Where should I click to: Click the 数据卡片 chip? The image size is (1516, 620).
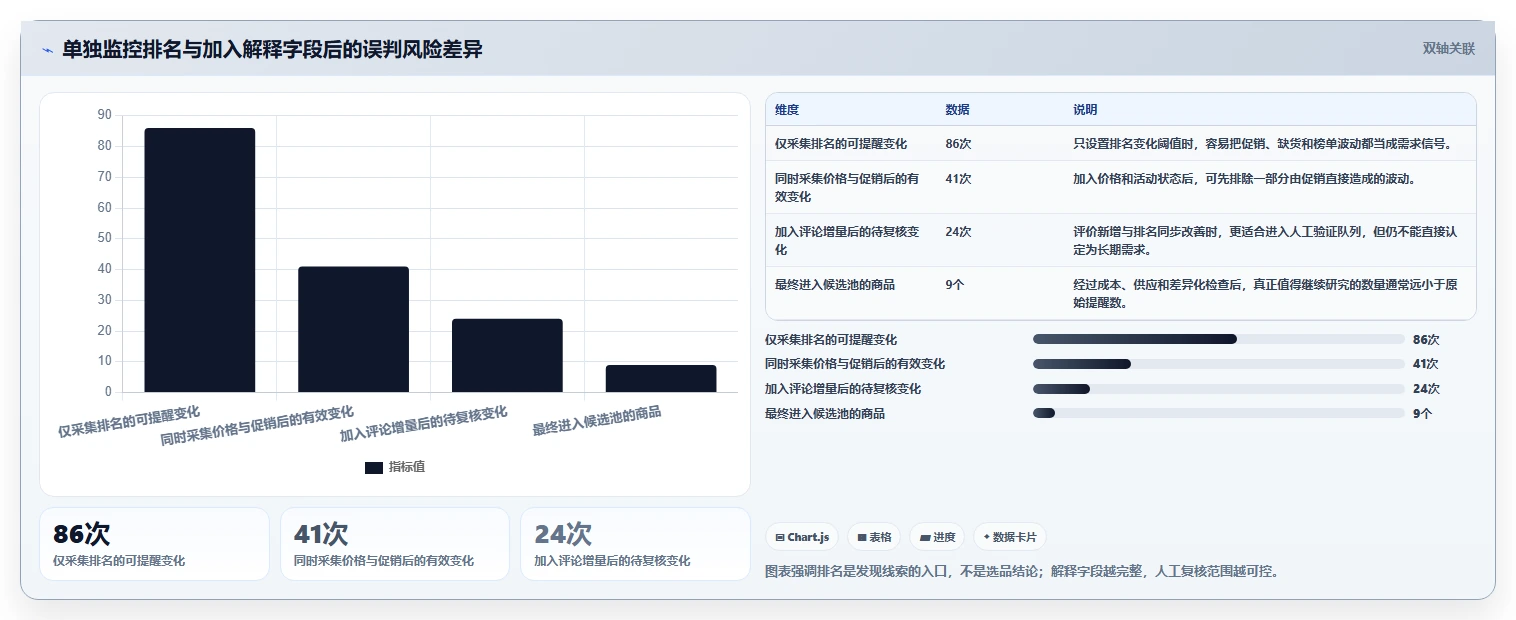pos(1010,537)
